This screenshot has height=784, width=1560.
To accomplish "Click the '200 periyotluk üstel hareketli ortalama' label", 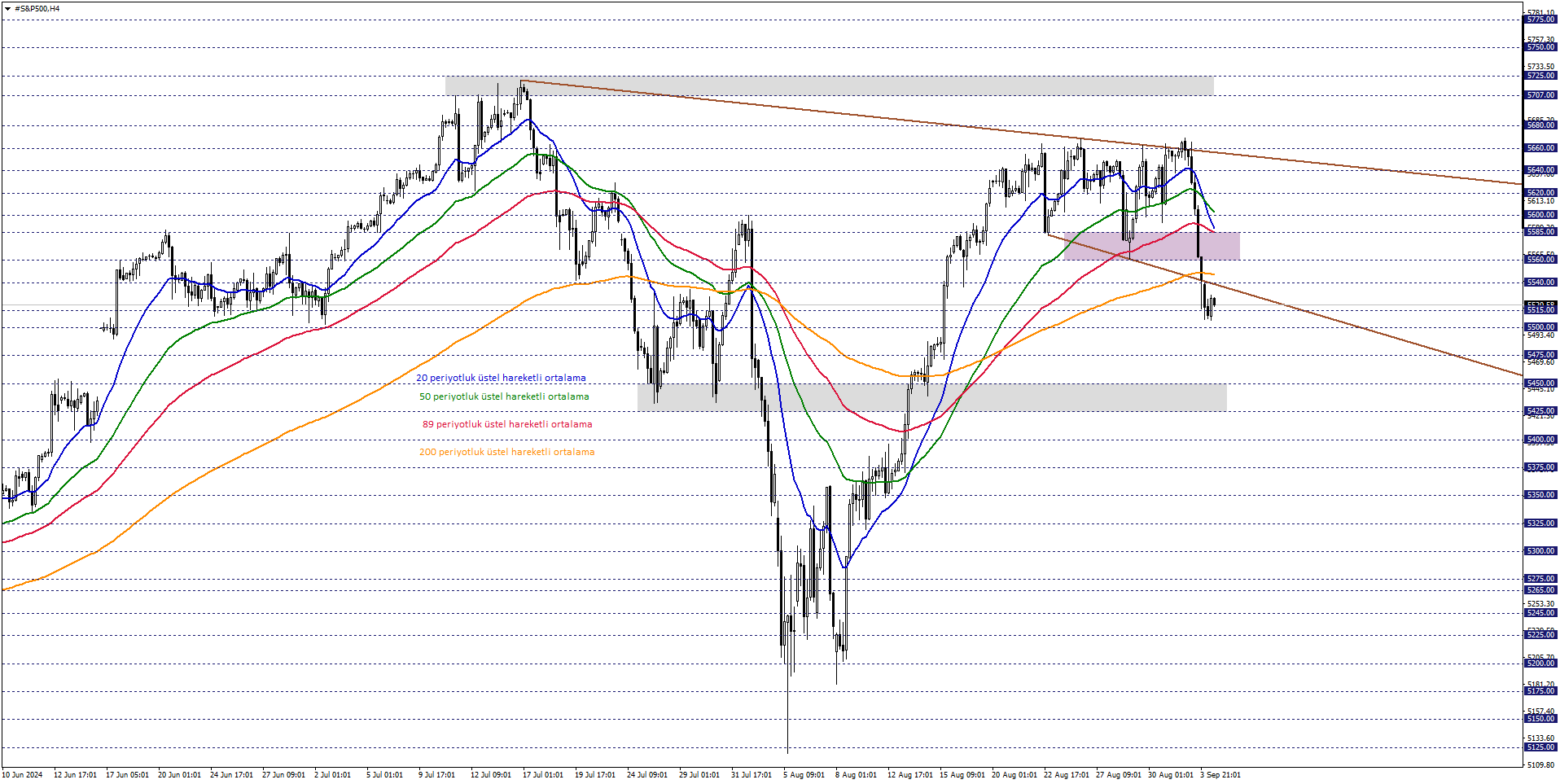I will [506, 452].
